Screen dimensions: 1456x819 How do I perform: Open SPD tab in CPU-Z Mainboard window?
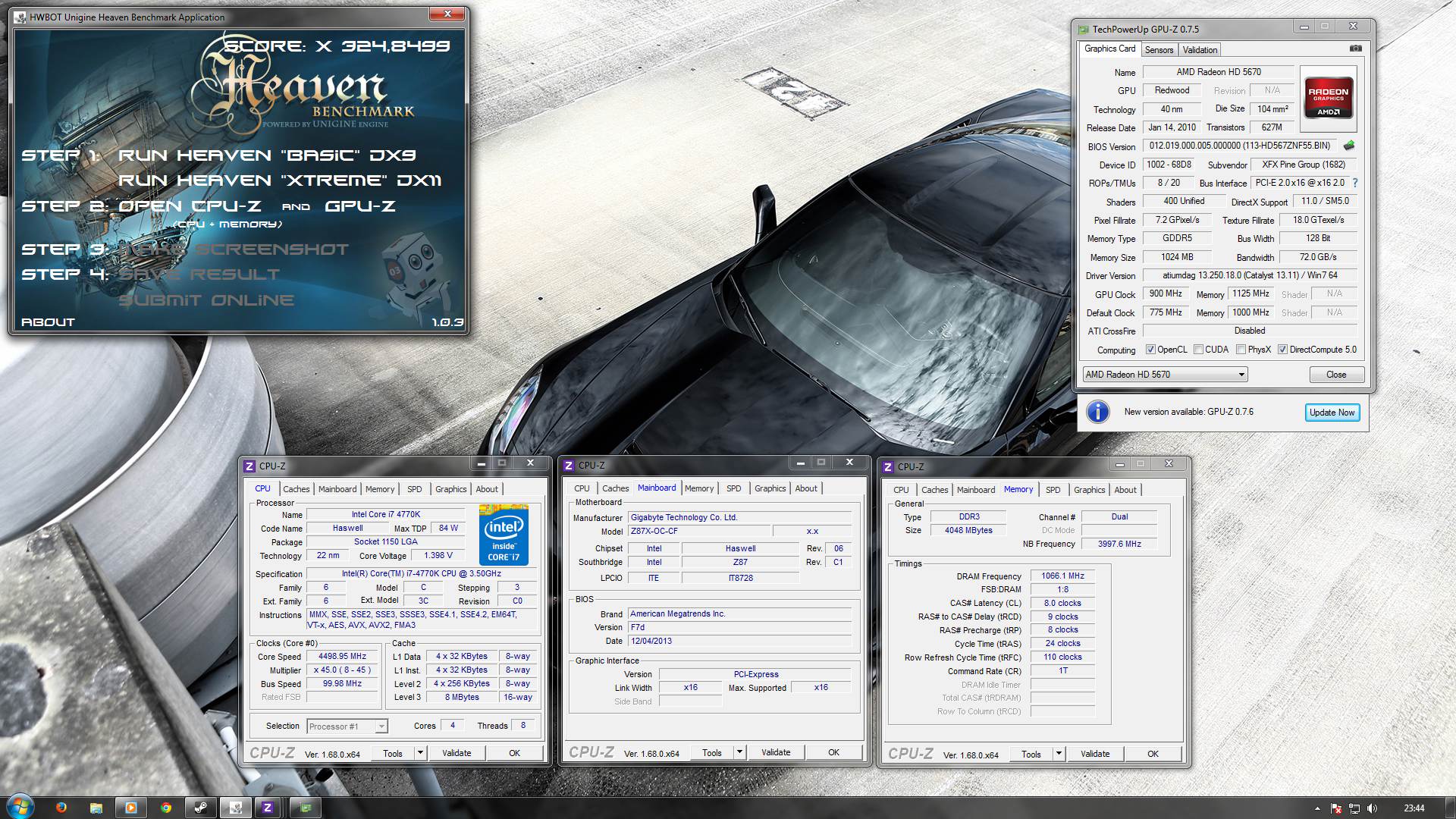733,488
